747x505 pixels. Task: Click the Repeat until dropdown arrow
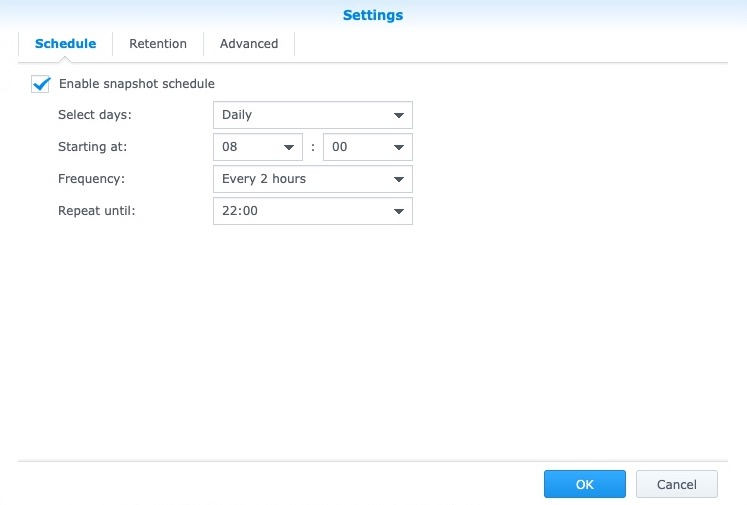coord(399,211)
